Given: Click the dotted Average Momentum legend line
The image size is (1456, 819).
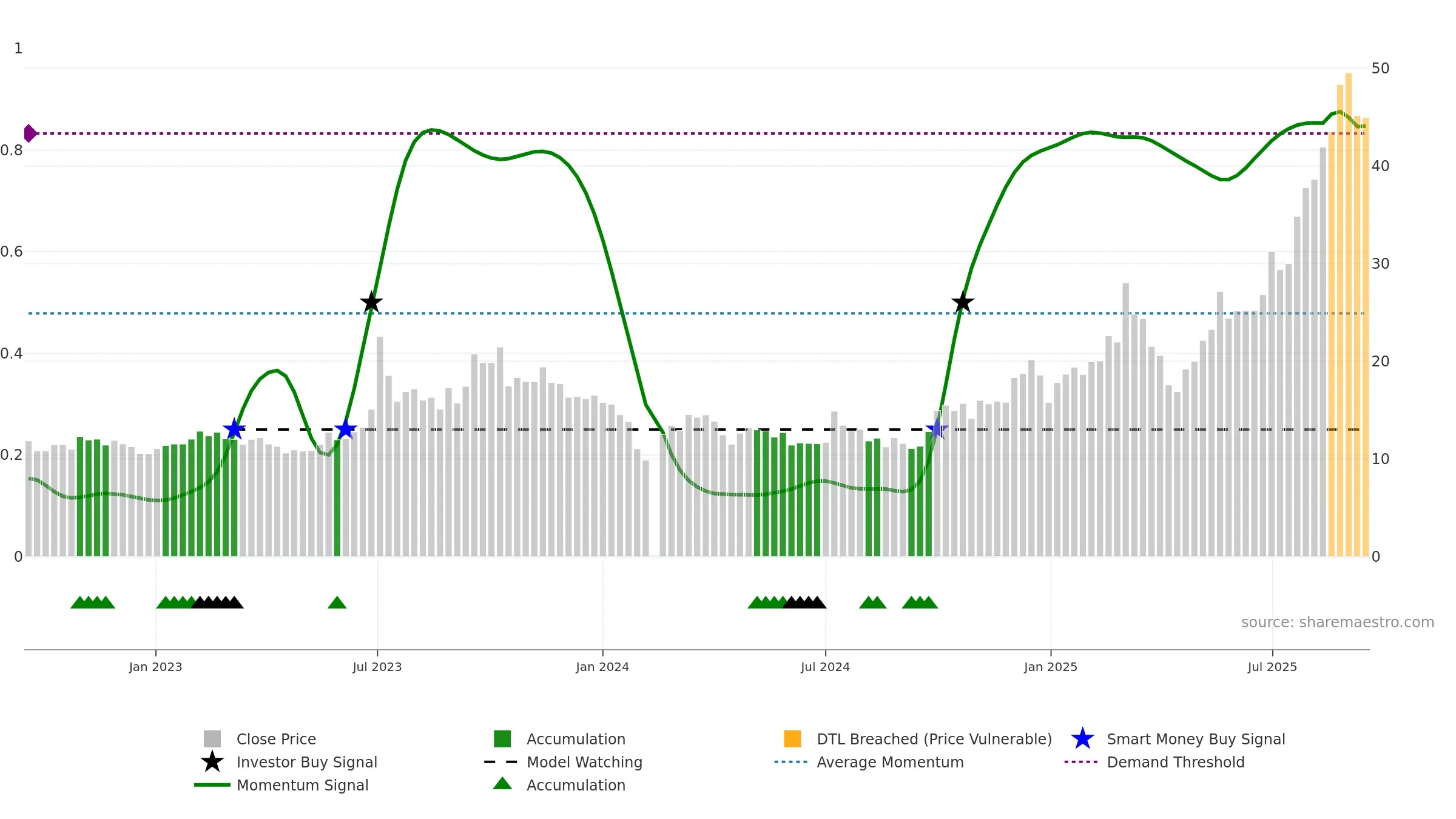Looking at the screenshot, I should tap(791, 762).
